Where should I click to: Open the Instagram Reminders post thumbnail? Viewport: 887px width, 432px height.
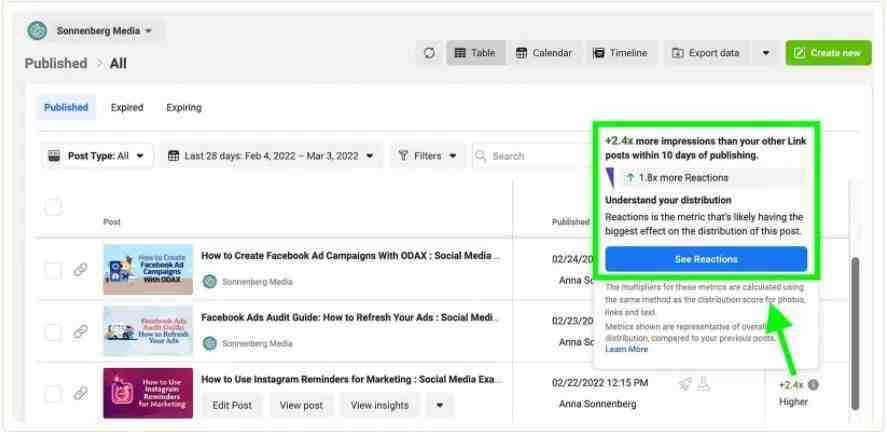coord(148,393)
